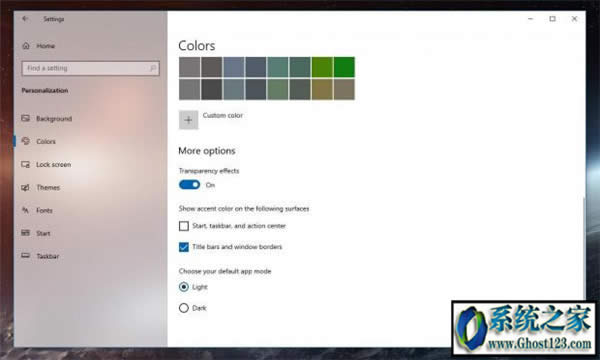Open Background personalization page

[x=54, y=119]
